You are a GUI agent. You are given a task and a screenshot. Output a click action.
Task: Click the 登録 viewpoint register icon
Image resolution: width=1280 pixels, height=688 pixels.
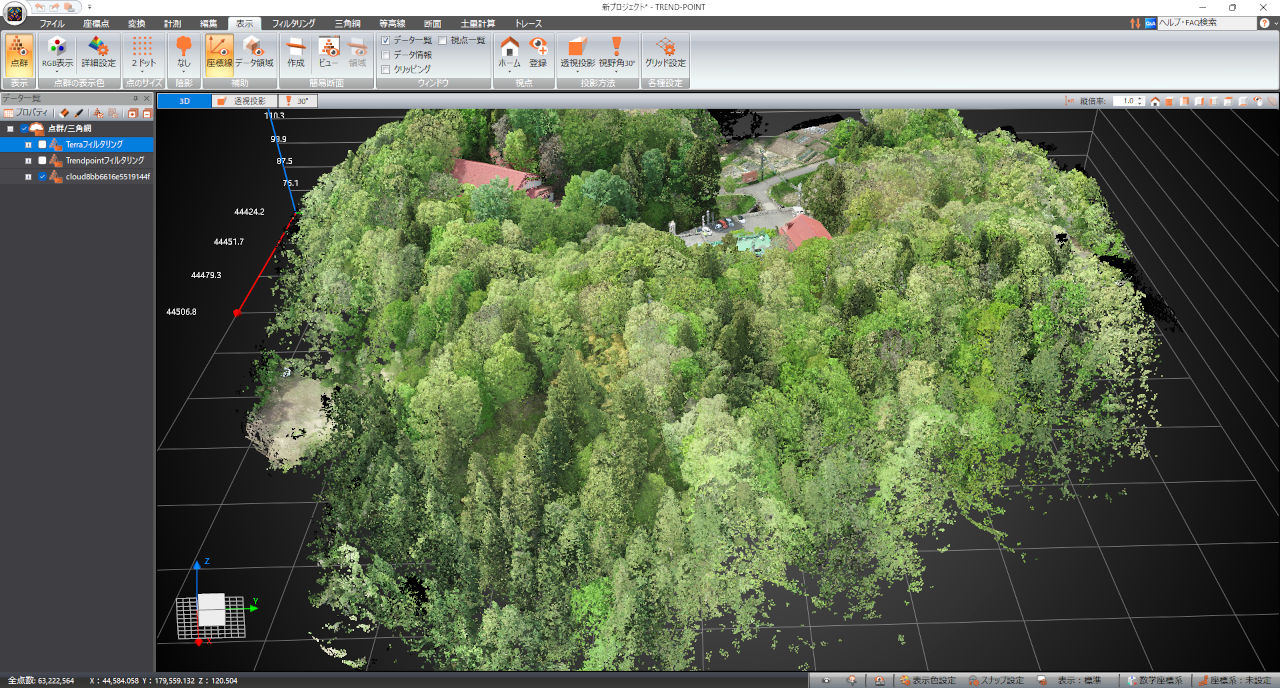click(x=538, y=51)
